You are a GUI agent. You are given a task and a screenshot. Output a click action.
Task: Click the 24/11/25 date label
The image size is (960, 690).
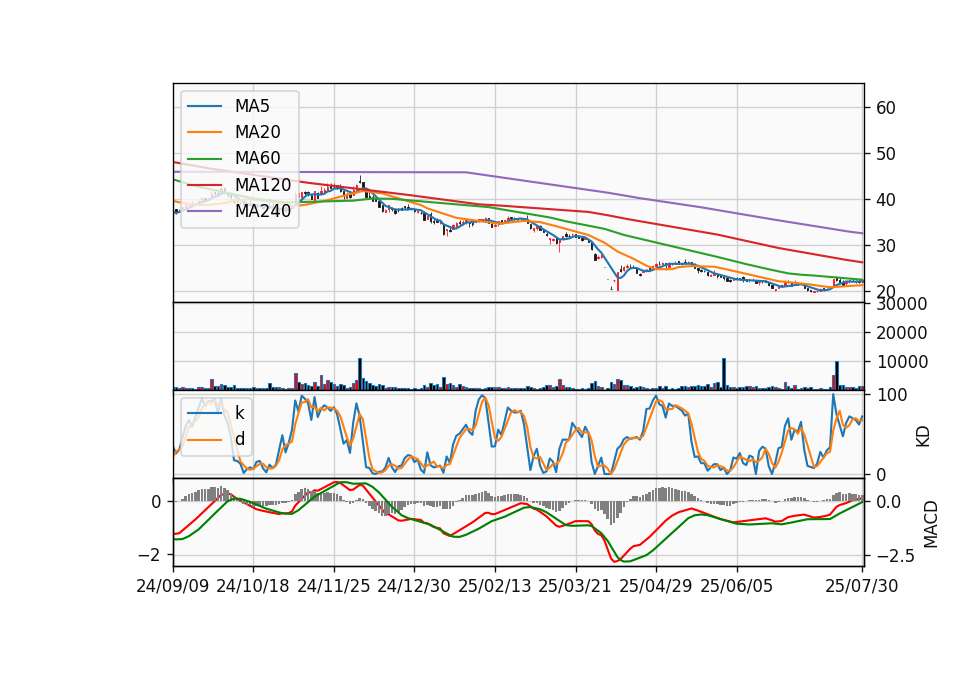(x=334, y=586)
